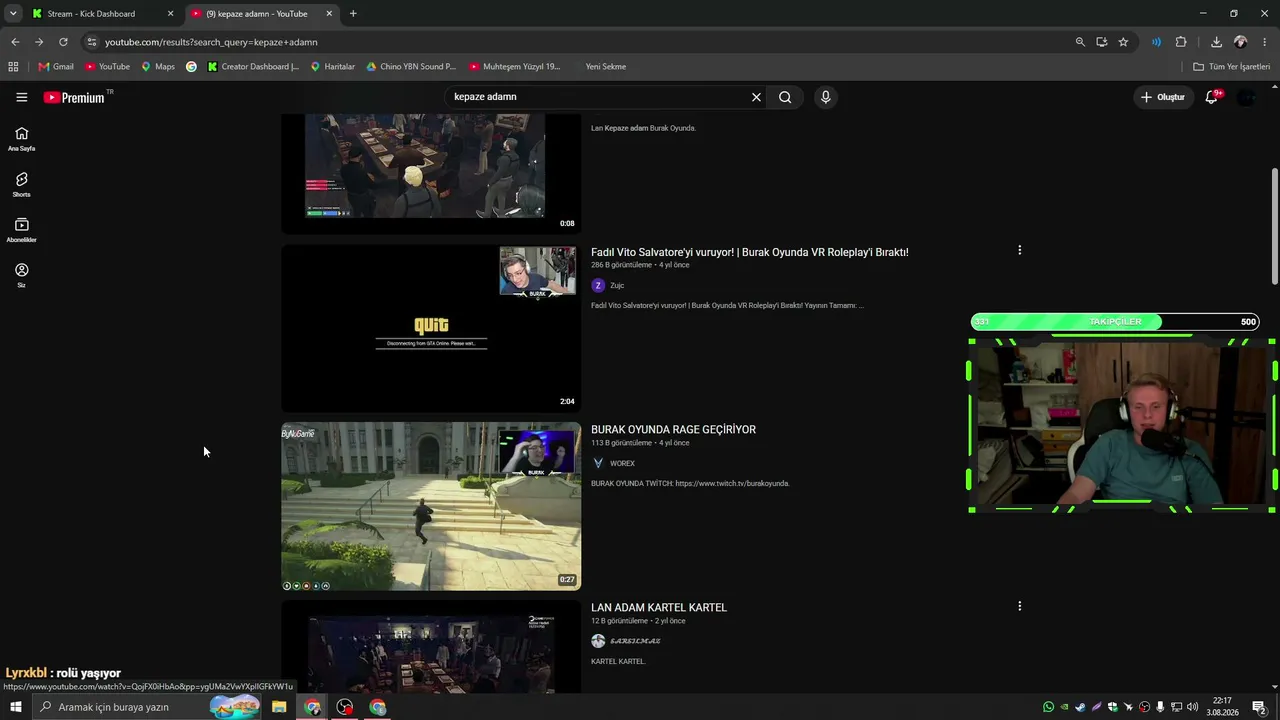Play the 0:08 Kepaze adam video thumbnail
This screenshot has height=720, width=1280.
coord(431,173)
